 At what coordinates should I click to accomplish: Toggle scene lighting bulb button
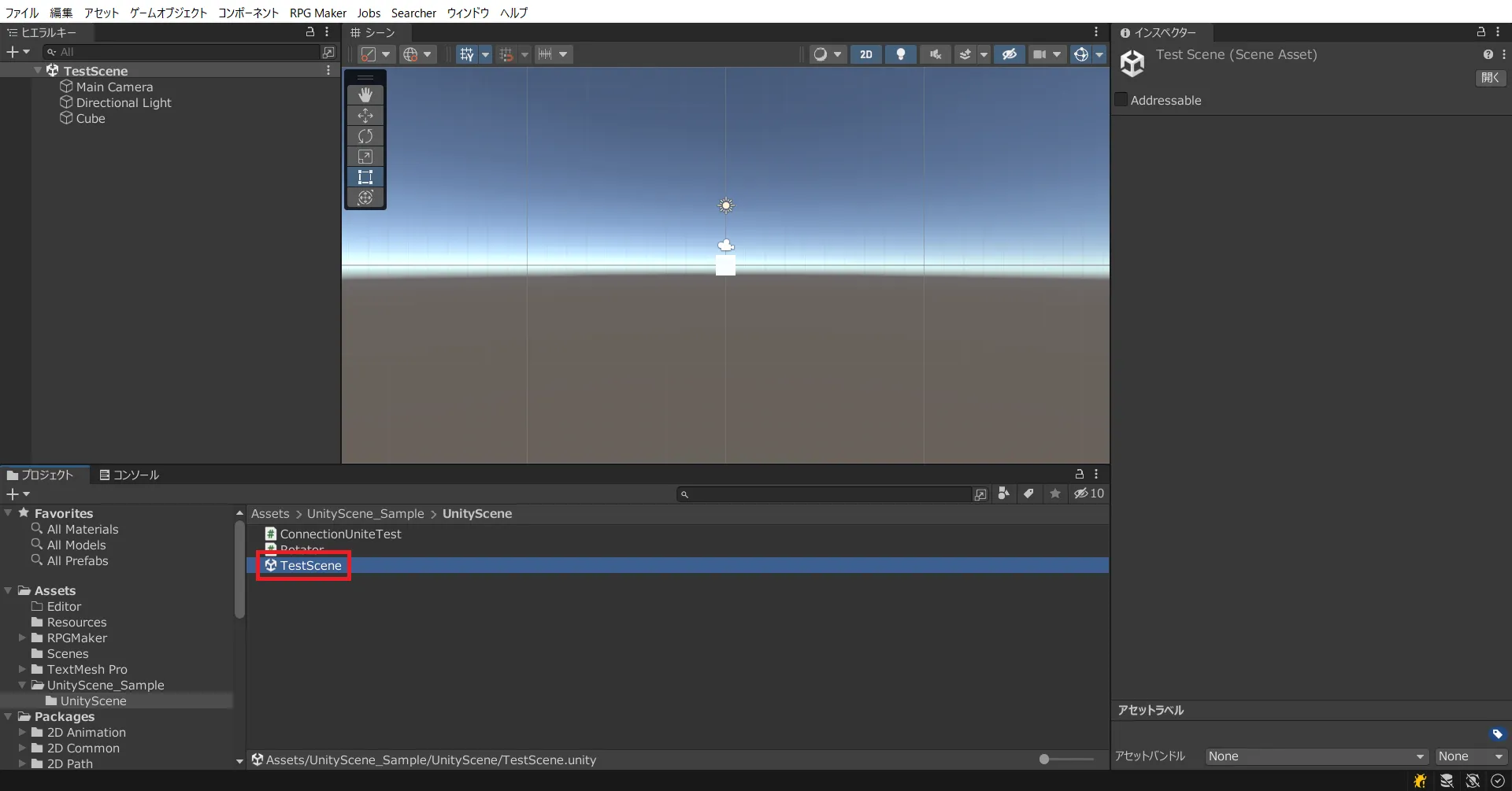[901, 54]
